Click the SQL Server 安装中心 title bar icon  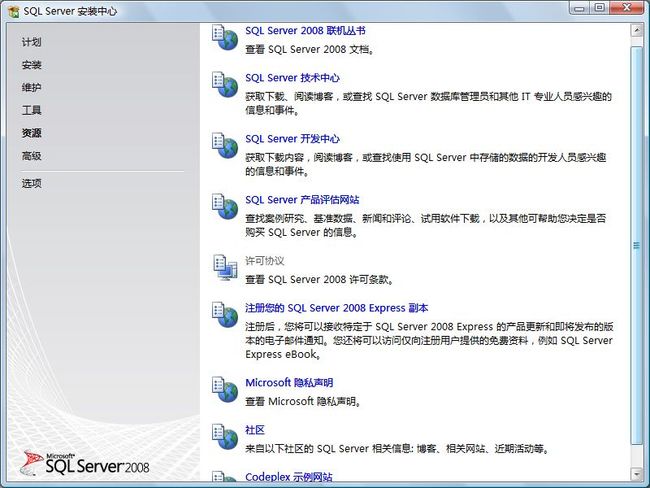coord(14,12)
